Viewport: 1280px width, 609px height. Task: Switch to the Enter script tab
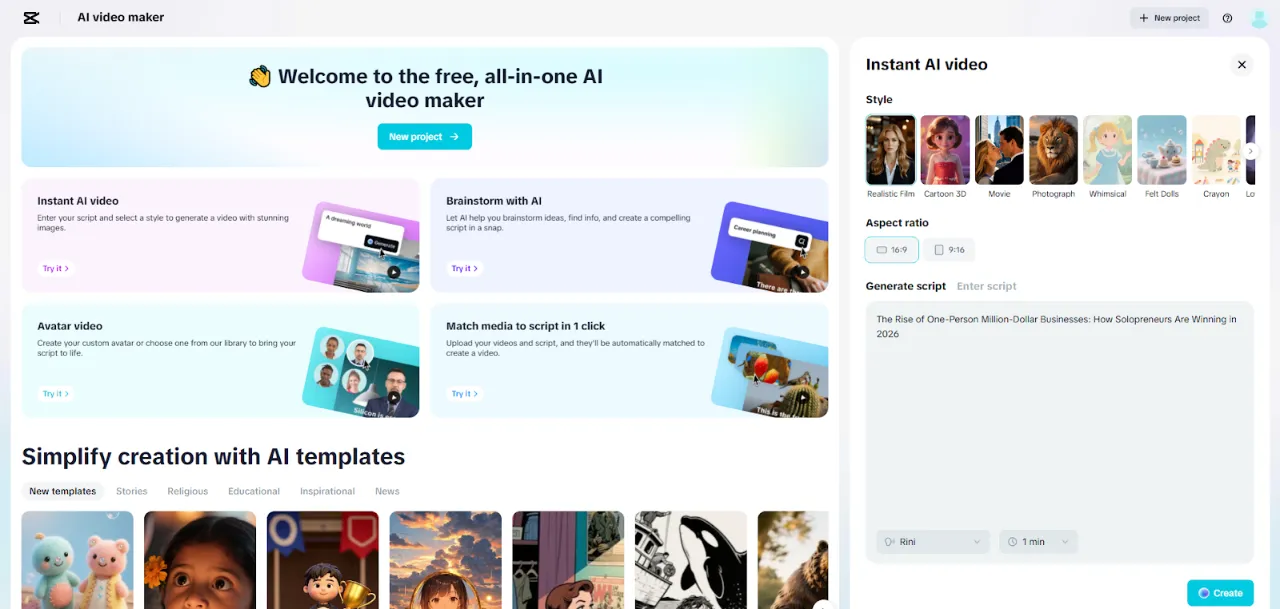[x=986, y=286]
